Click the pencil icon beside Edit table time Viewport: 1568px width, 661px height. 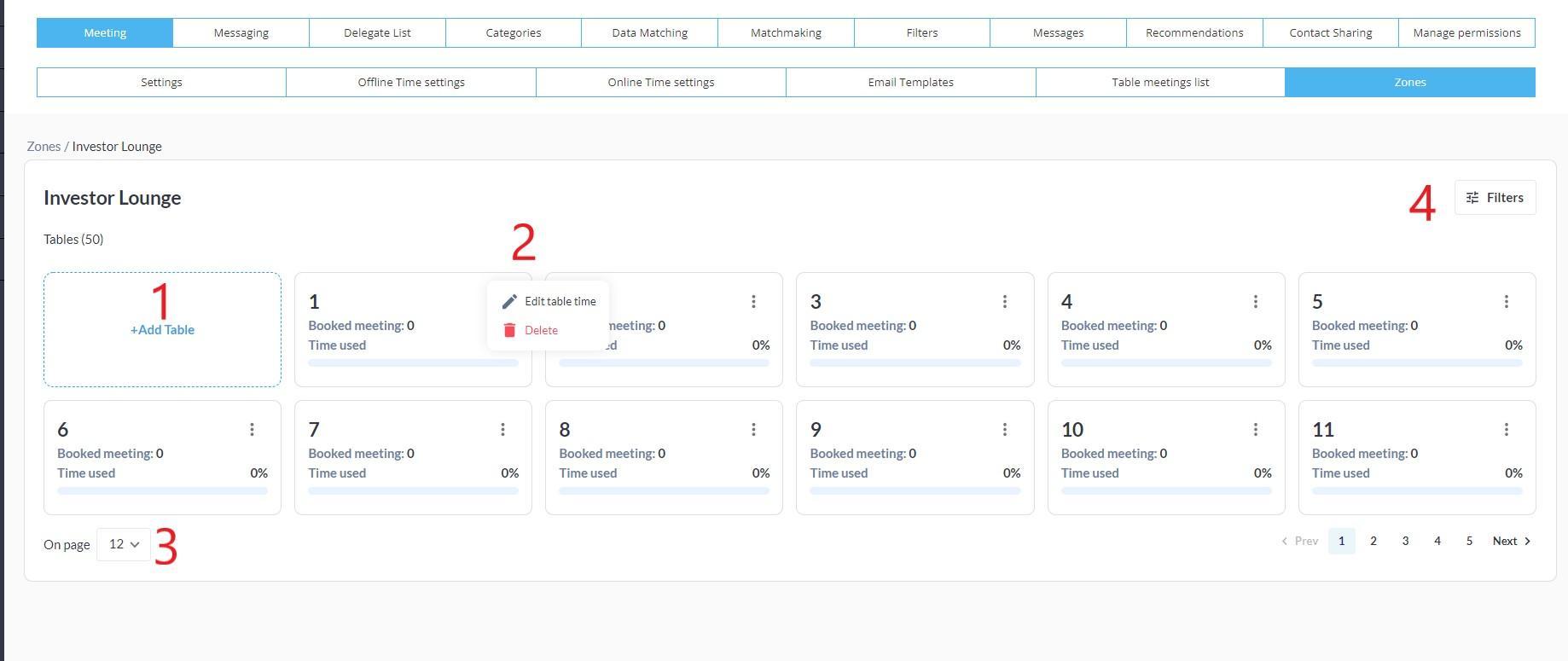(509, 301)
